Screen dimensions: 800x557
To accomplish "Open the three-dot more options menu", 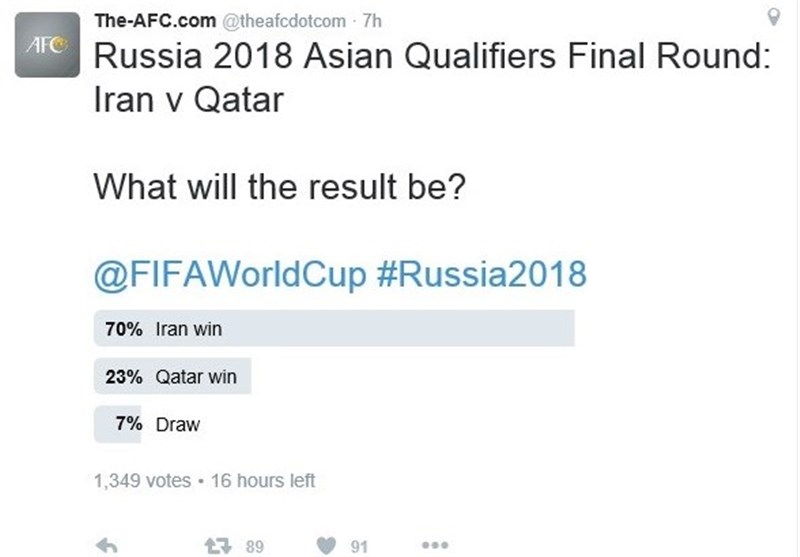I will pyautogui.click(x=435, y=546).
